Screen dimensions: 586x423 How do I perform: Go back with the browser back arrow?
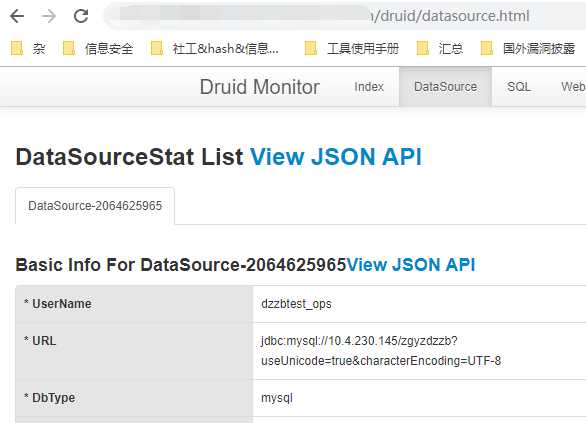[17, 16]
